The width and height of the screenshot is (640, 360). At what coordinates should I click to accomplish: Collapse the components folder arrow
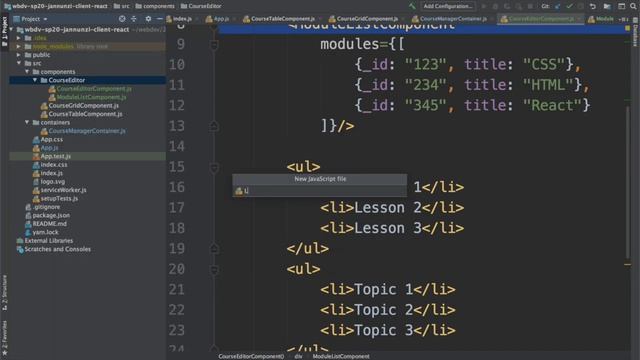click(x=27, y=72)
